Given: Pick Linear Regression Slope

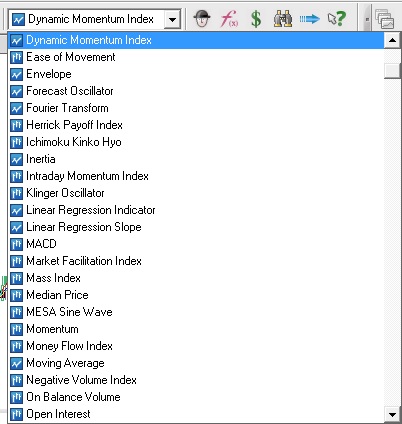Looking at the screenshot, I should point(196,227).
